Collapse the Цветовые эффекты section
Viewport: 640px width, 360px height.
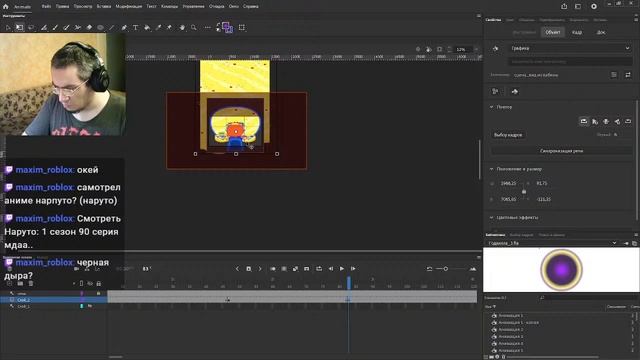click(x=491, y=218)
